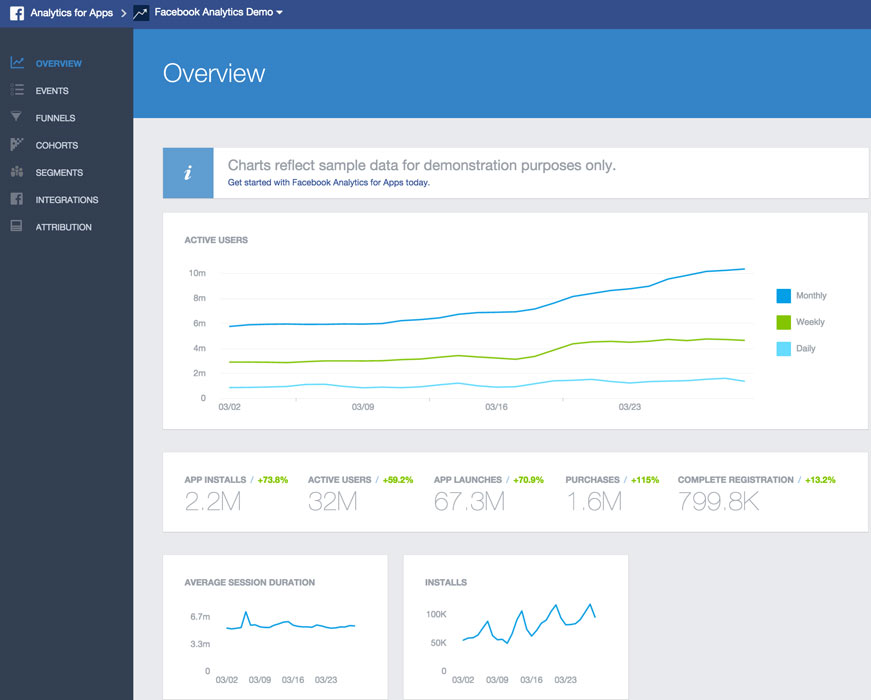Click the 03/16 date label on Active Users chart
The image size is (871, 700).
pyautogui.click(x=496, y=407)
